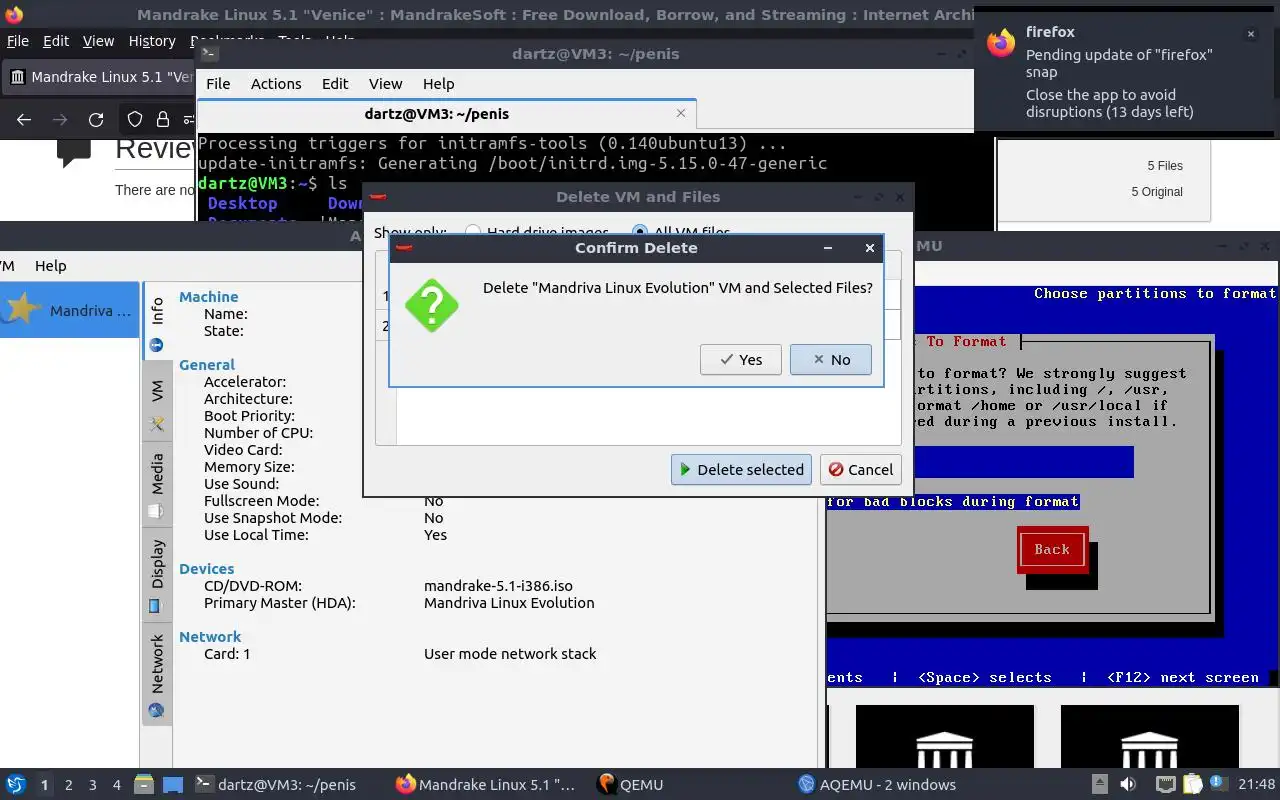1280x800 pixels.
Task: Open the terminal's View menu
Action: click(x=385, y=84)
